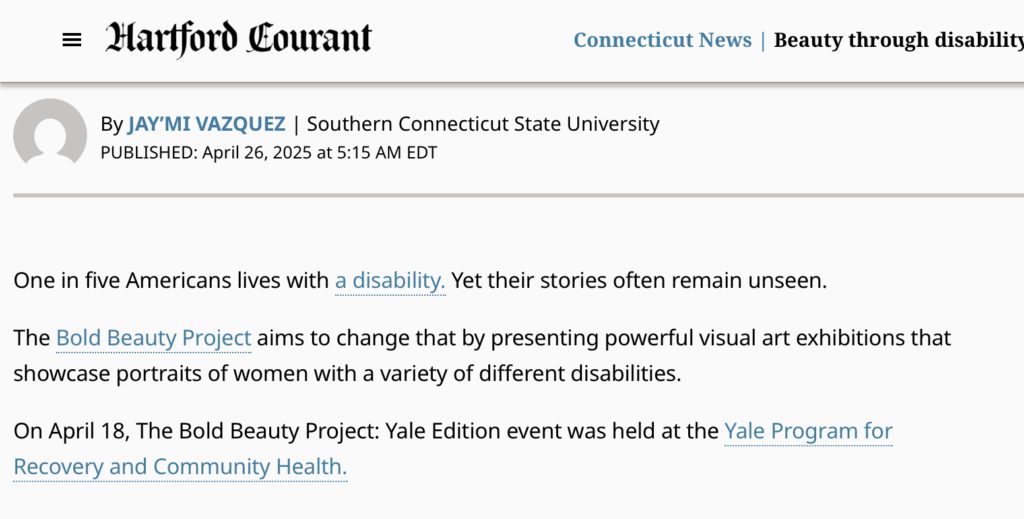Click 'Yet their stories often remain unseen' text
1024x519 pixels.
coord(639,281)
